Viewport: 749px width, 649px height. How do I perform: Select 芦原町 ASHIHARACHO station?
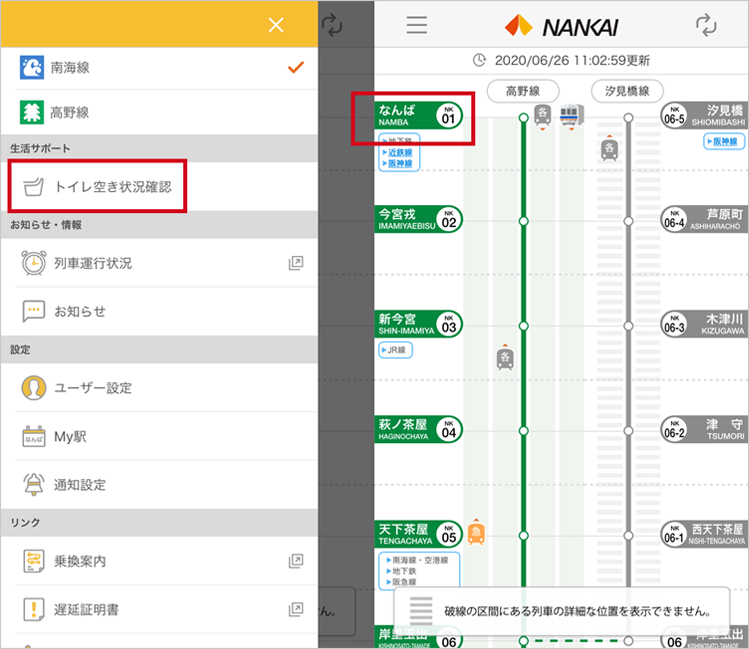[x=705, y=219]
